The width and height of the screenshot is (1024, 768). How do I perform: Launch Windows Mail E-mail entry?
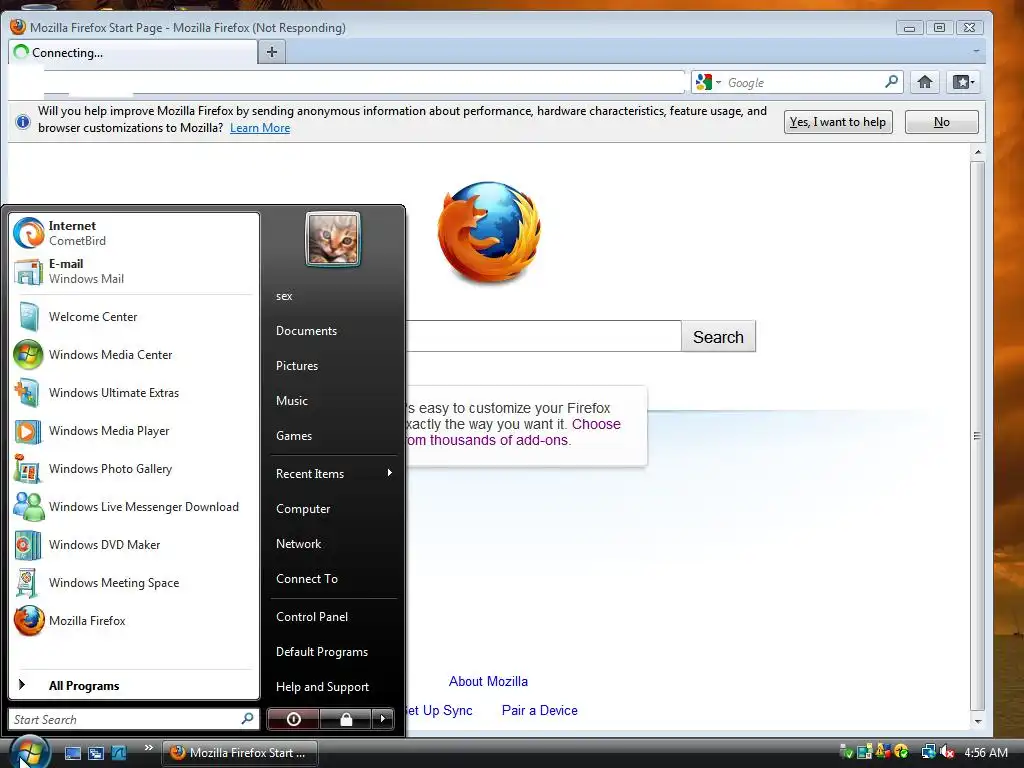click(x=134, y=271)
